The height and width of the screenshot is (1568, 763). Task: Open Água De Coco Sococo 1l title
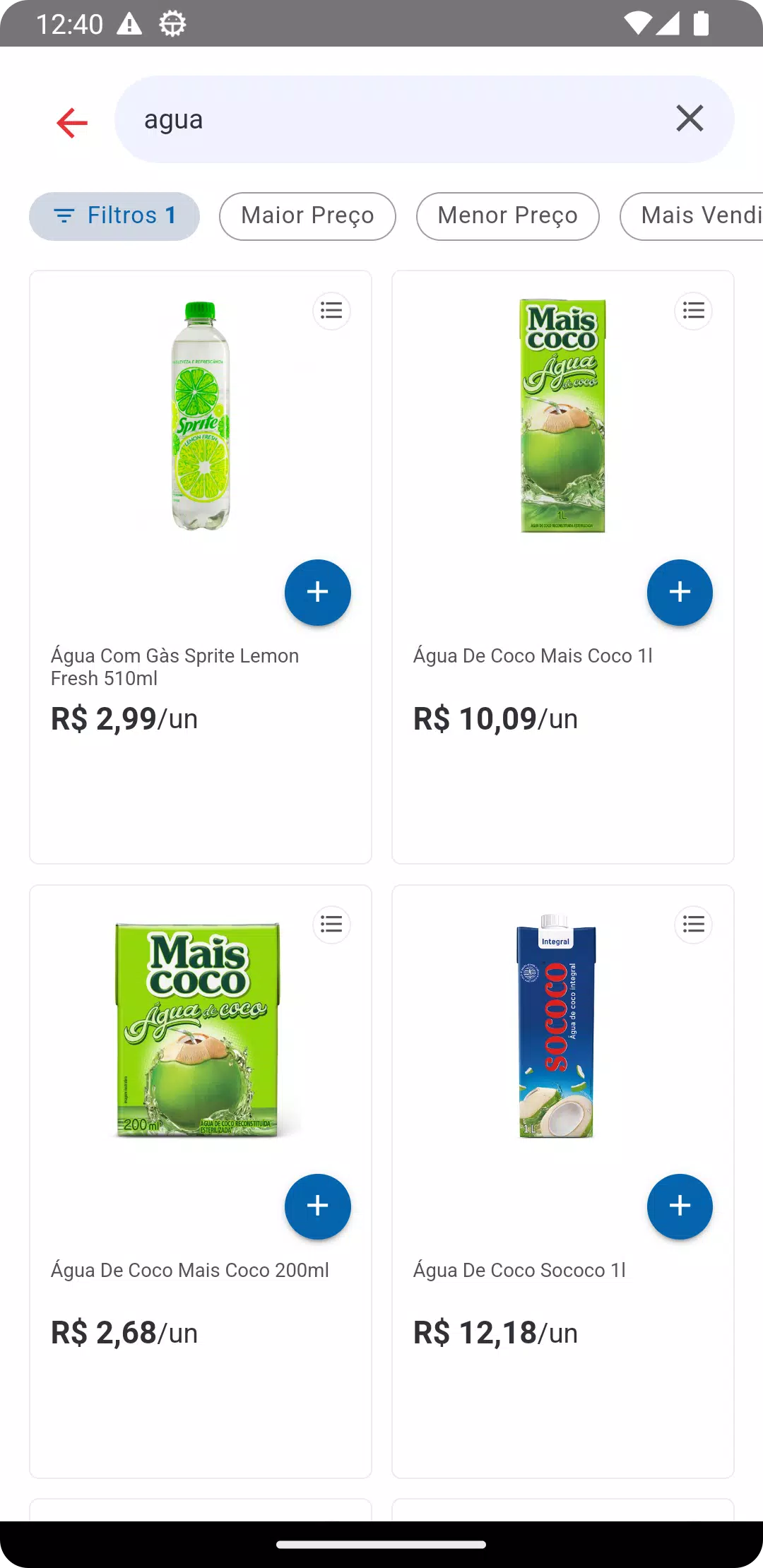pyautogui.click(x=519, y=1271)
